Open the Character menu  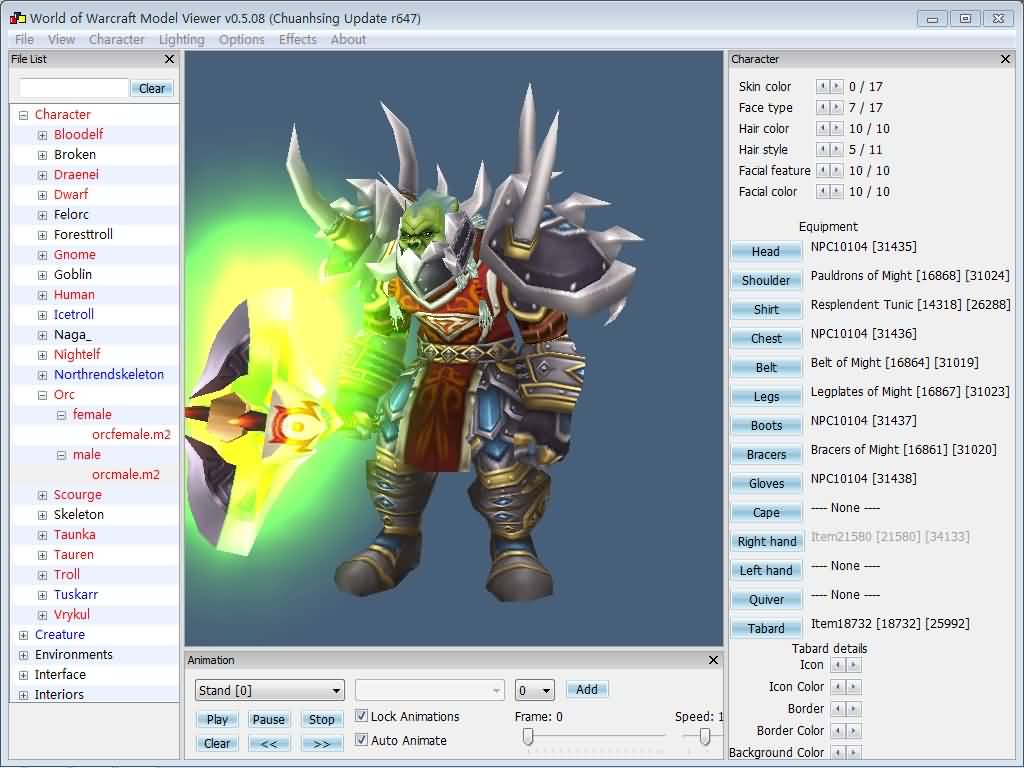pyautogui.click(x=116, y=40)
